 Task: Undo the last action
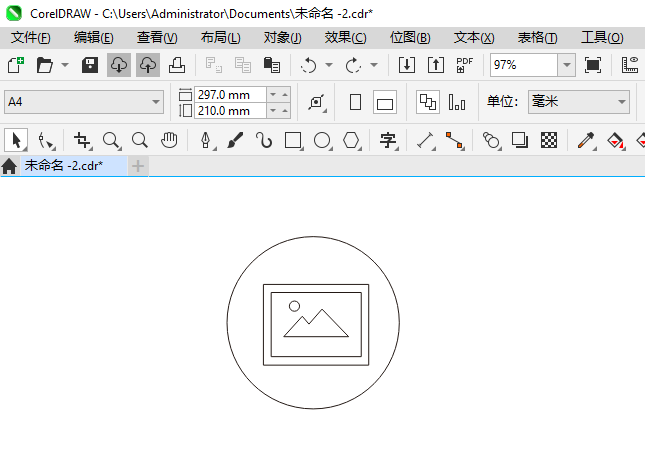tap(309, 65)
